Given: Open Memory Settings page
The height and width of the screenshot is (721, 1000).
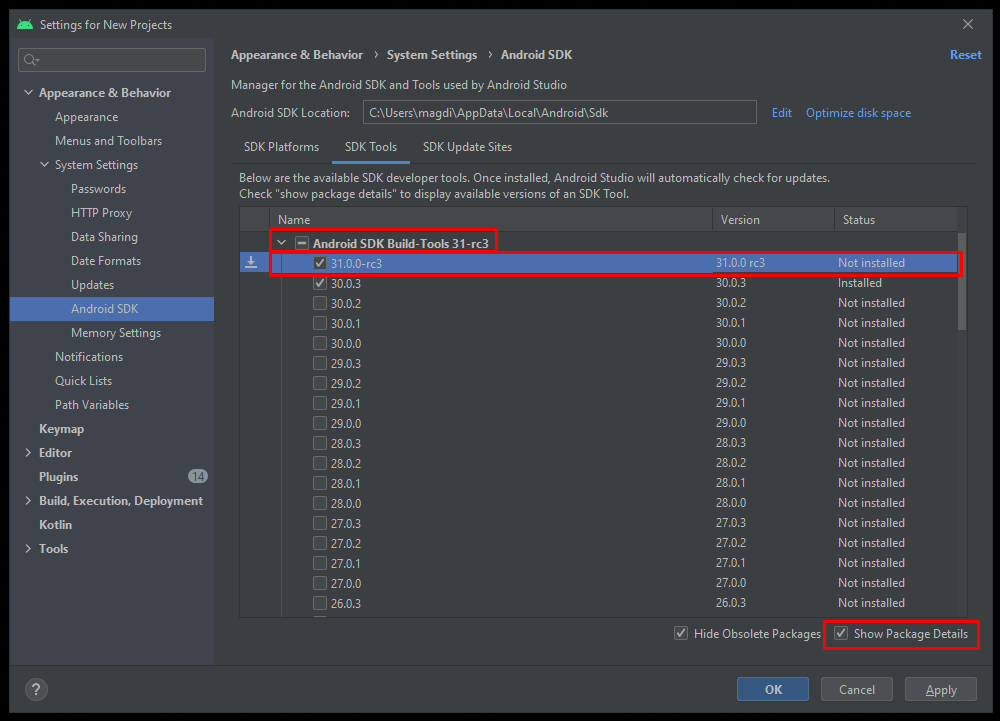Looking at the screenshot, I should point(115,333).
